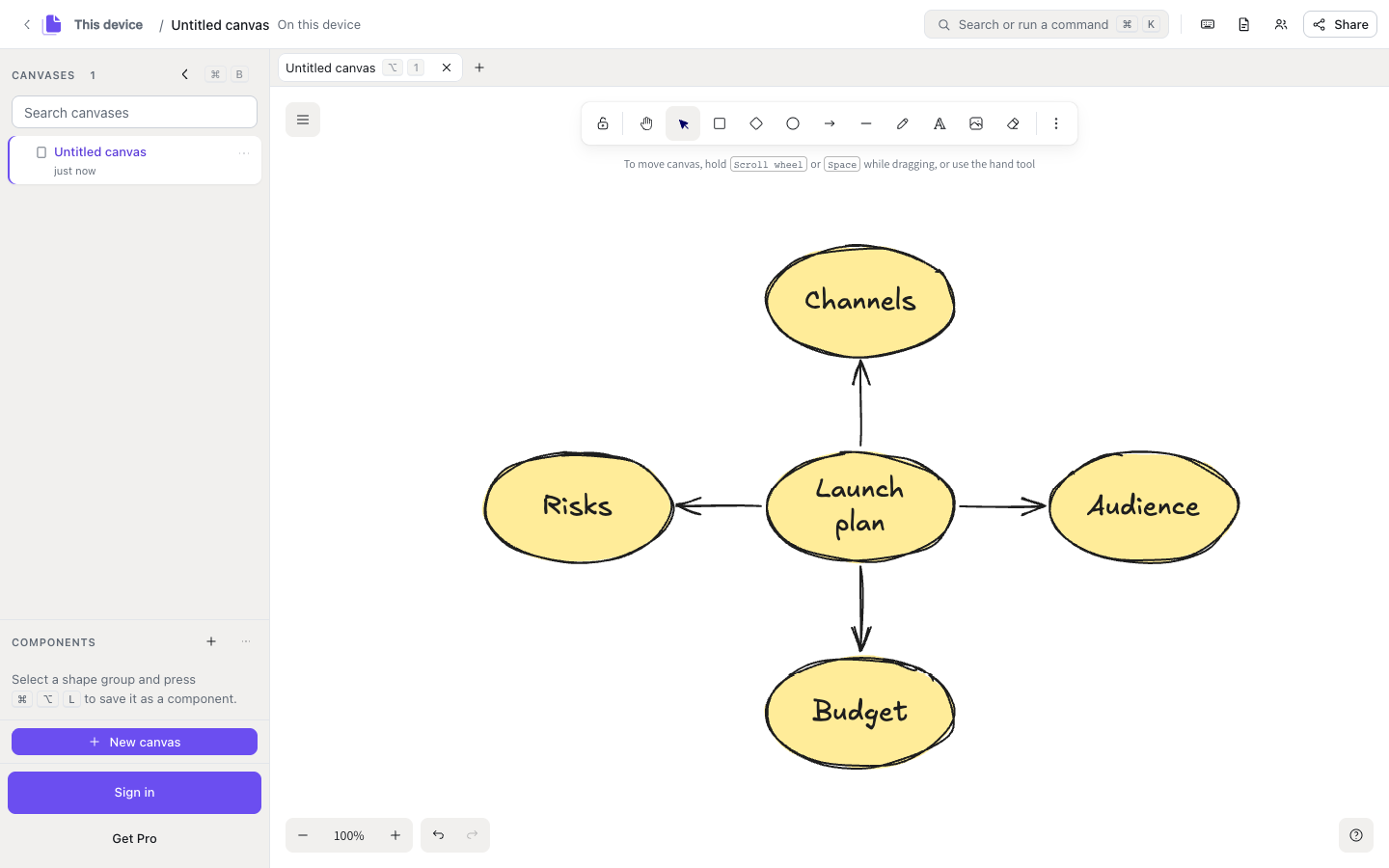The height and width of the screenshot is (868, 1389).
Task: Open Untitled canvas in the sidebar list
Action: [135, 160]
